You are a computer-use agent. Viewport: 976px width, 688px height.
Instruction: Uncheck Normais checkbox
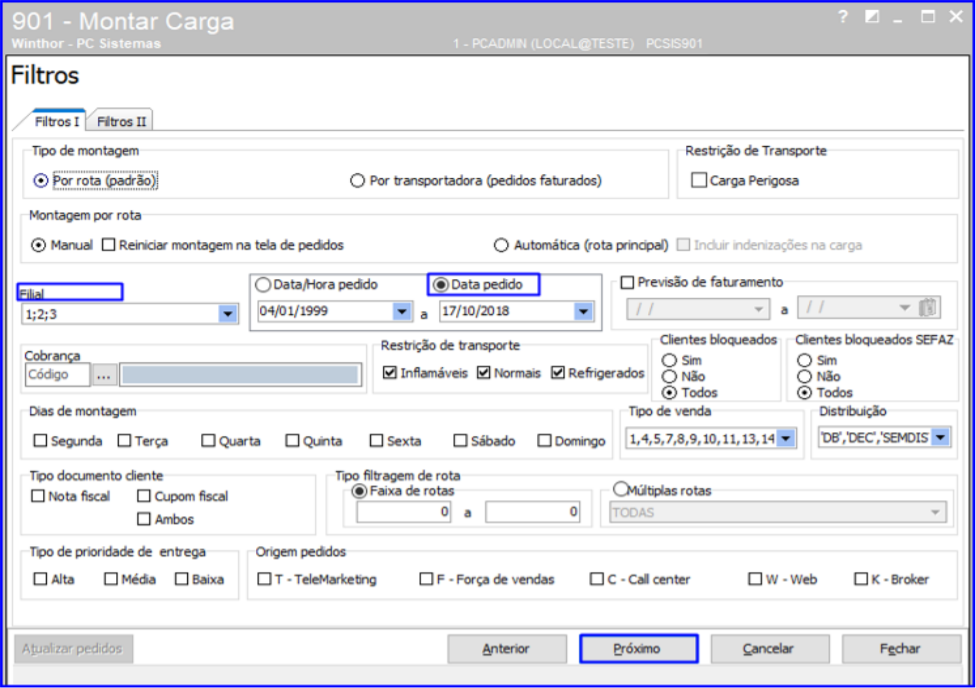tap(484, 372)
